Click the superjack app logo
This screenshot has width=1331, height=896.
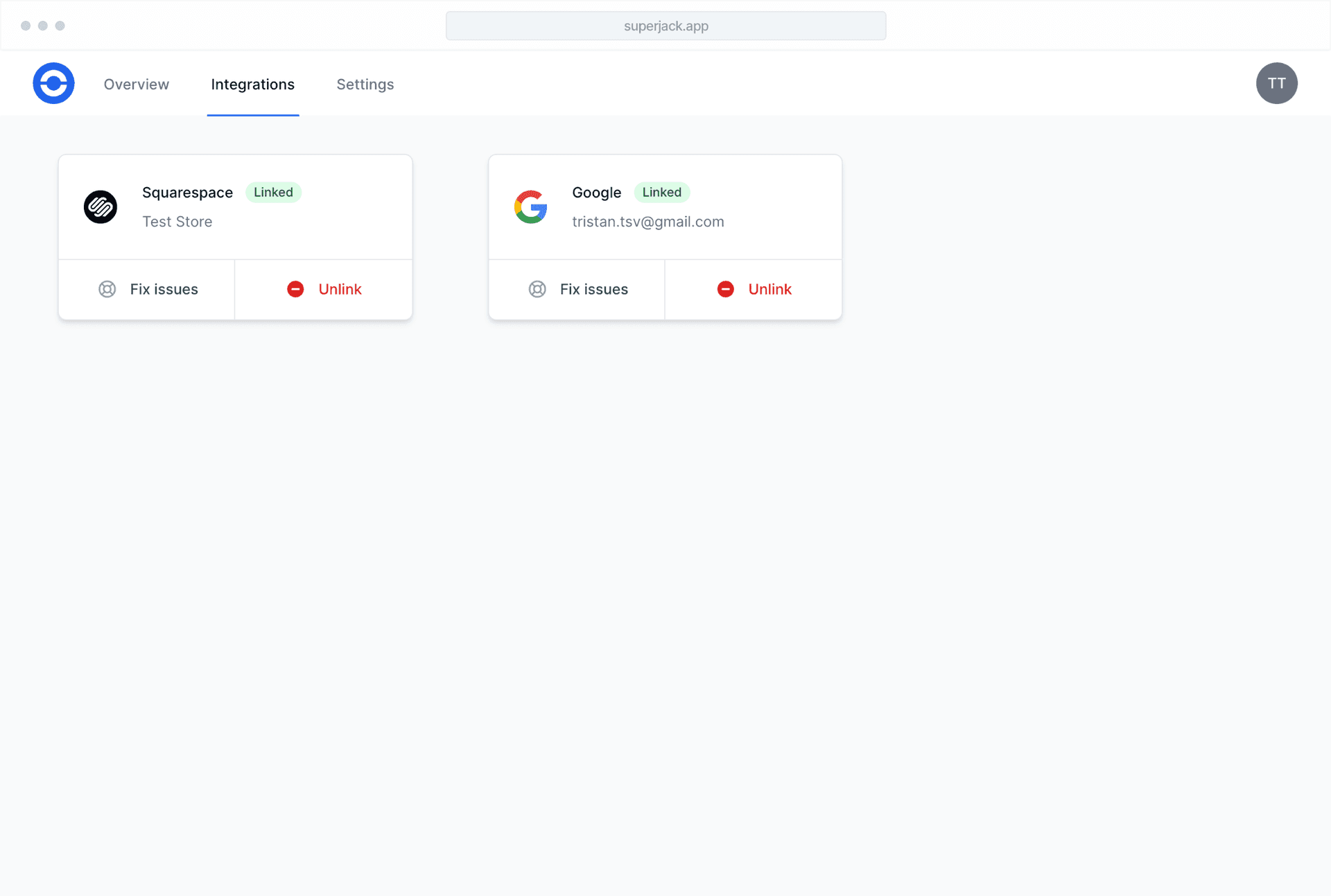[x=53, y=83]
